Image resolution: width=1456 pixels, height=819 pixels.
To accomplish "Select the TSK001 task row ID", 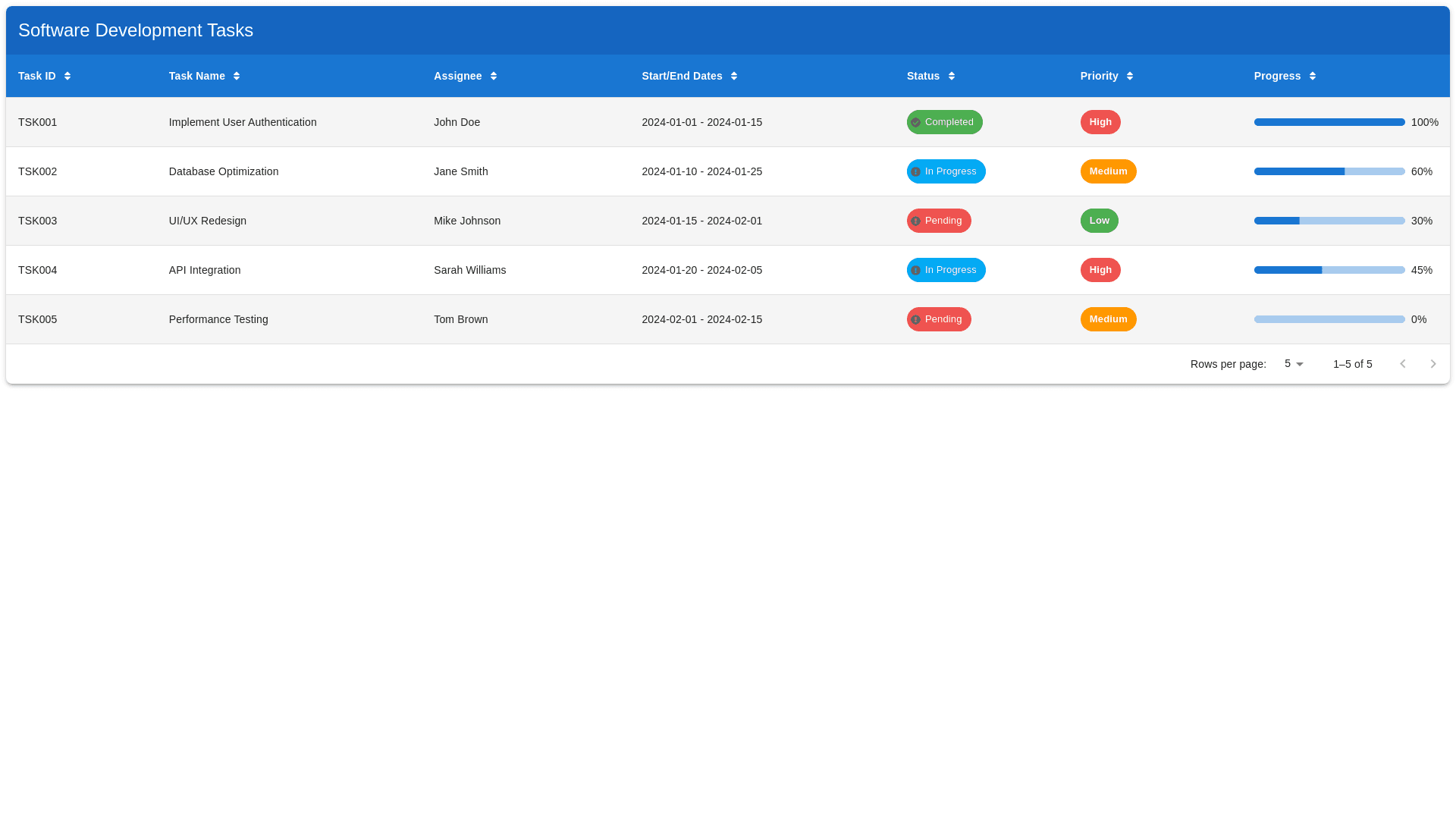I will [x=37, y=122].
